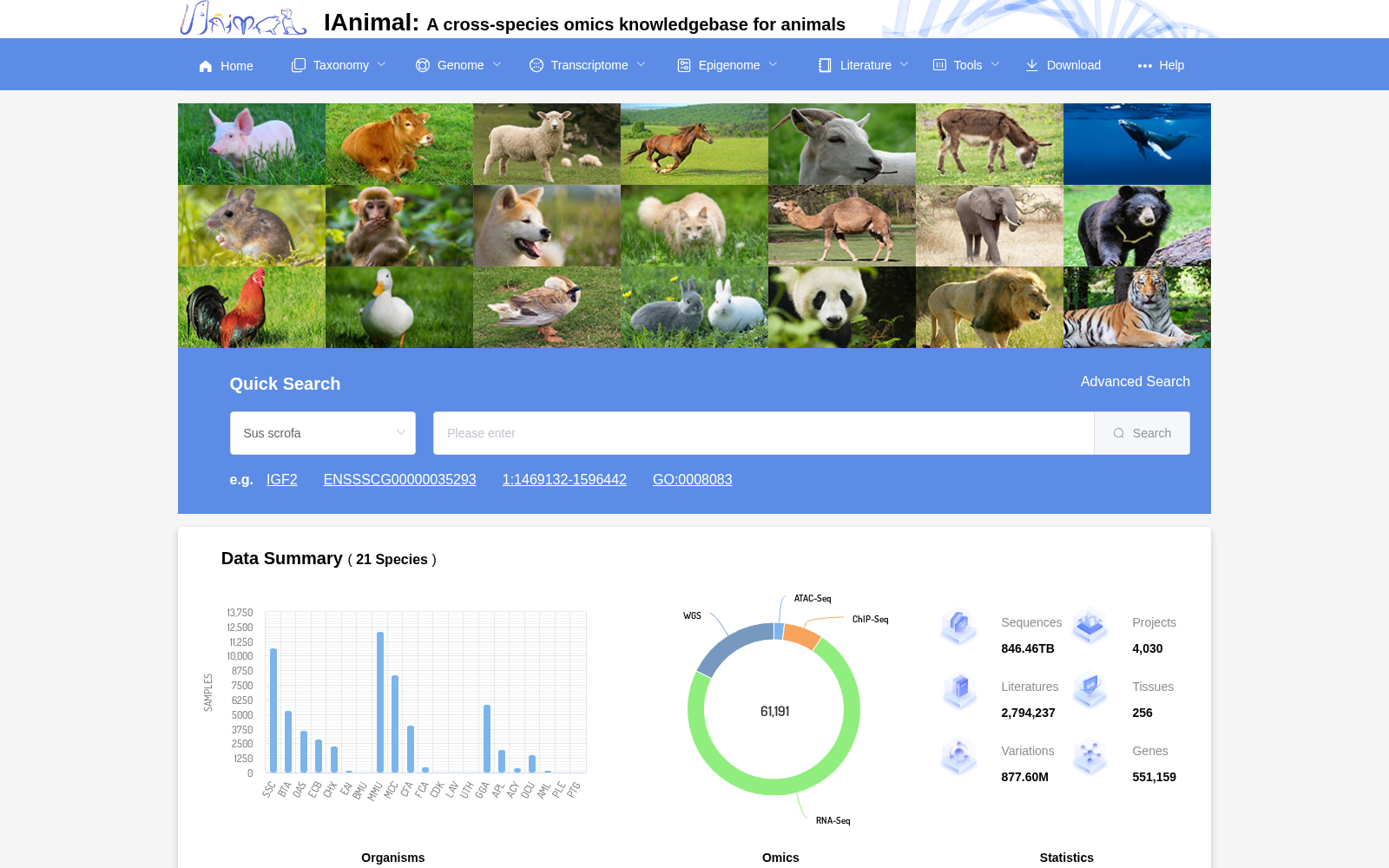
Task: Open the Advanced Search link
Action: point(1135,382)
